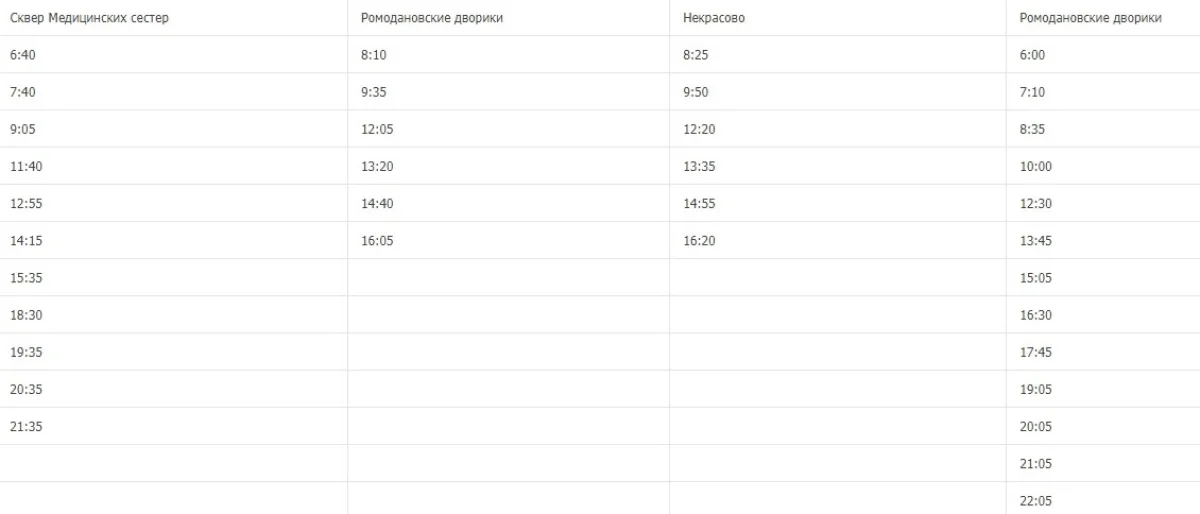
Task: Click the 12:55 departure time
Action: click(x=26, y=203)
